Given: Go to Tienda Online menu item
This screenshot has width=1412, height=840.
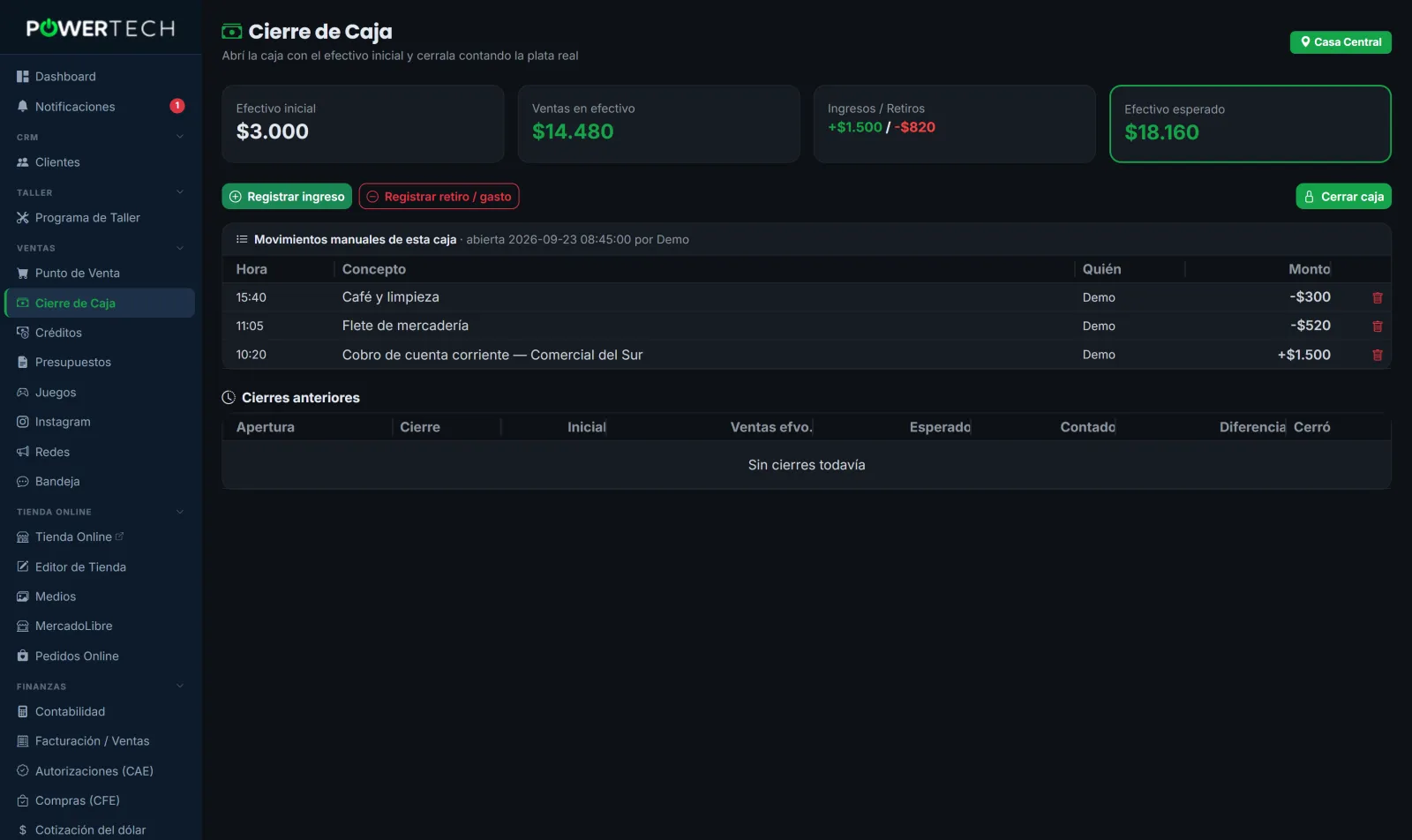Looking at the screenshot, I should point(100,537).
